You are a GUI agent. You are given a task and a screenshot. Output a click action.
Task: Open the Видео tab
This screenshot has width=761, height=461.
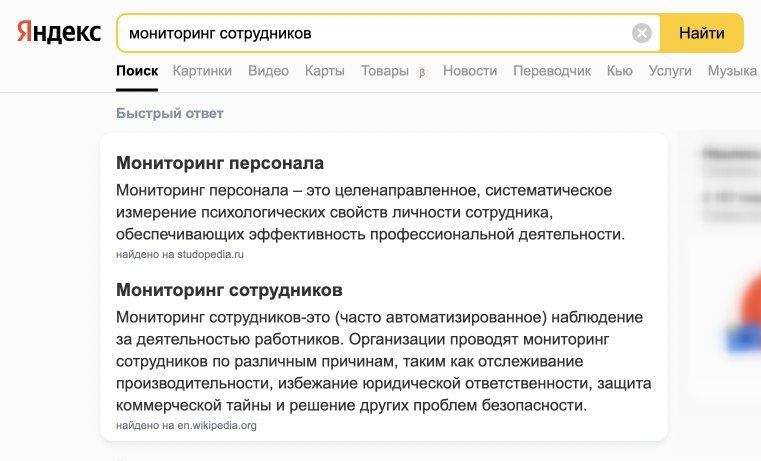(268, 71)
